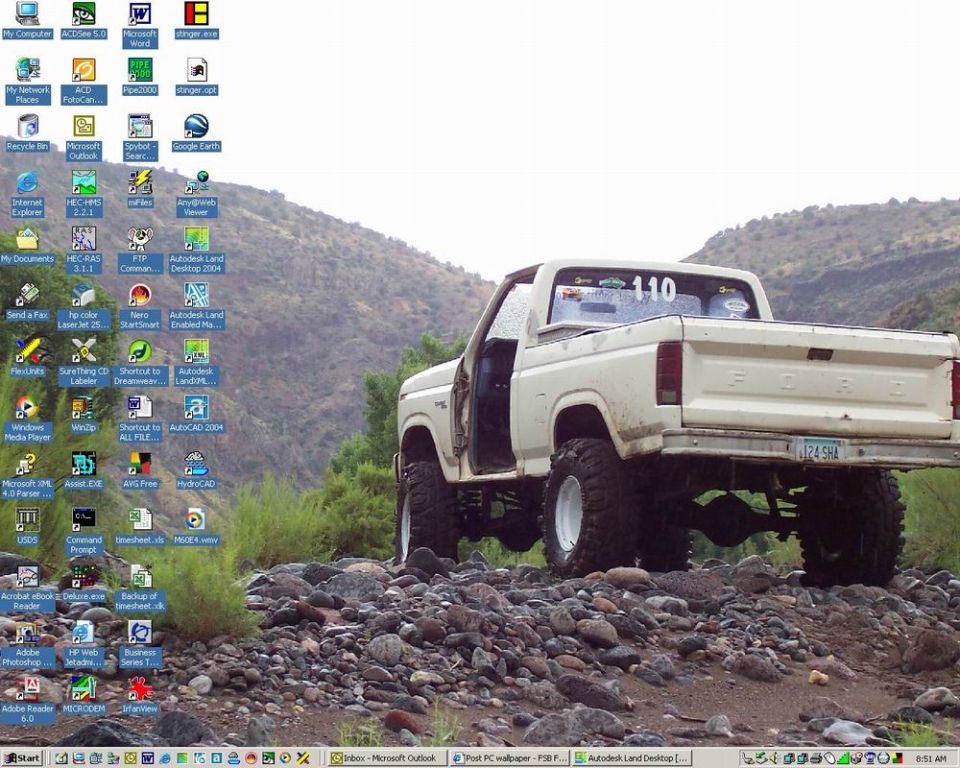Click the speaker volume tray icon

[773, 758]
